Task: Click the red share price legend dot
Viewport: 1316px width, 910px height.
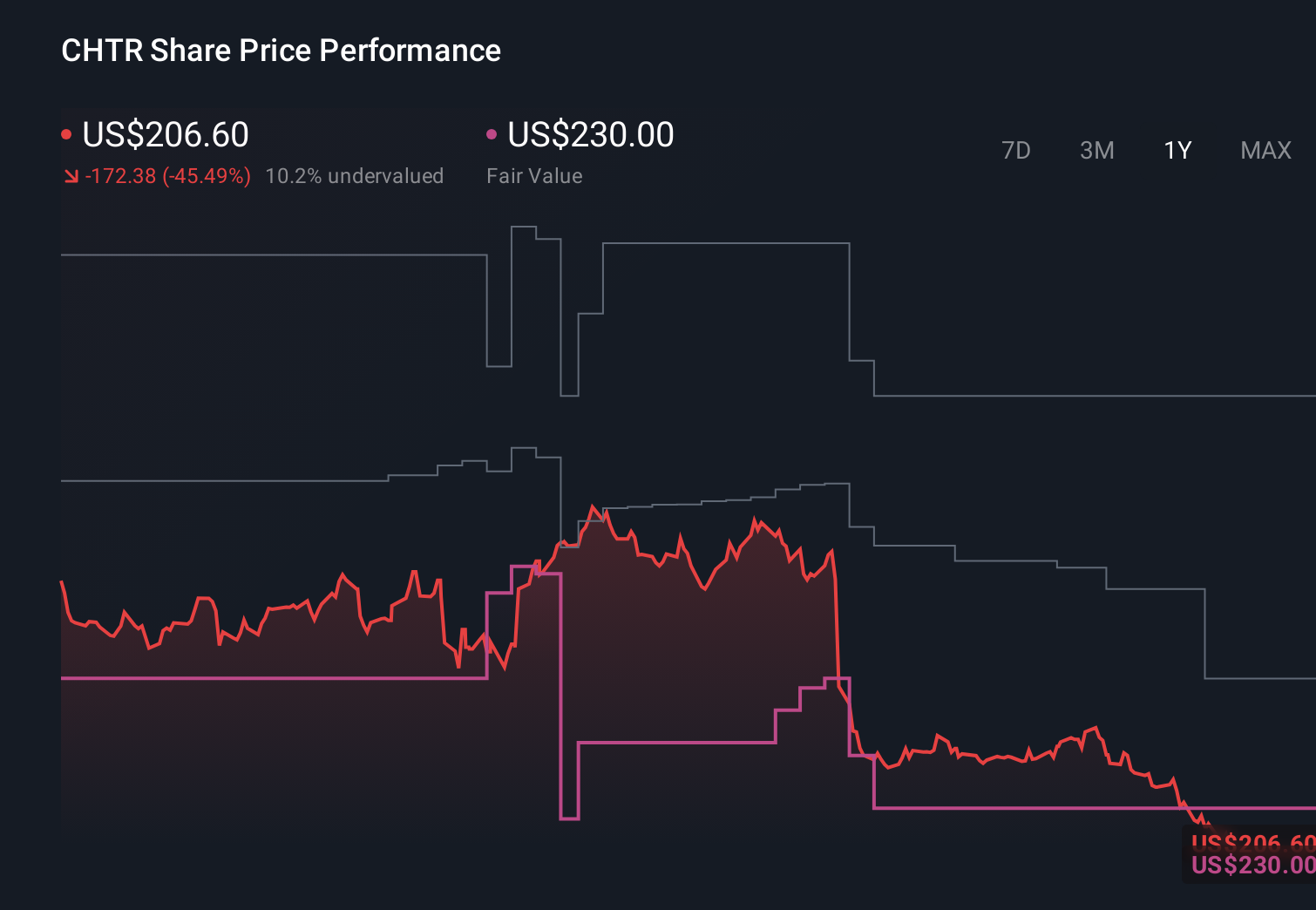Action: (66, 132)
